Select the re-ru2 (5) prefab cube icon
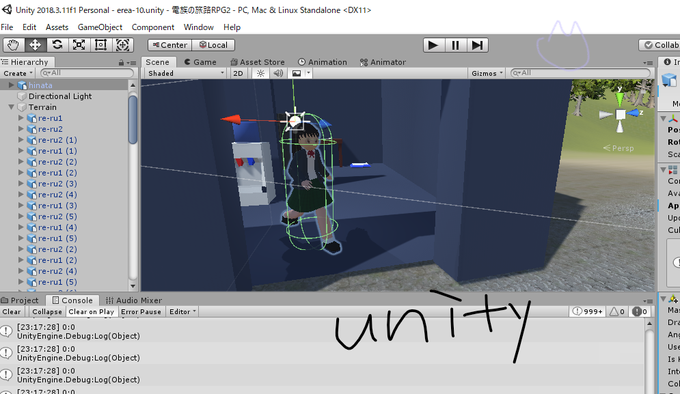 pos(31,216)
